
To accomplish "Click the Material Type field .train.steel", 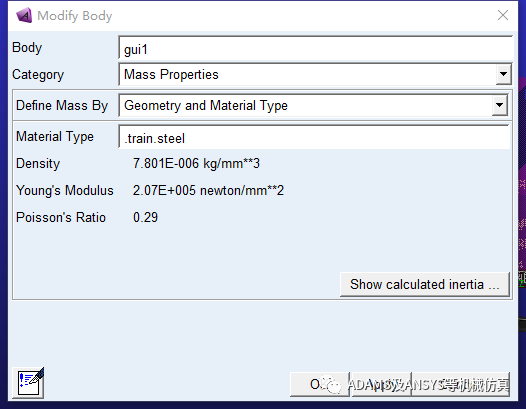I will [314, 137].
